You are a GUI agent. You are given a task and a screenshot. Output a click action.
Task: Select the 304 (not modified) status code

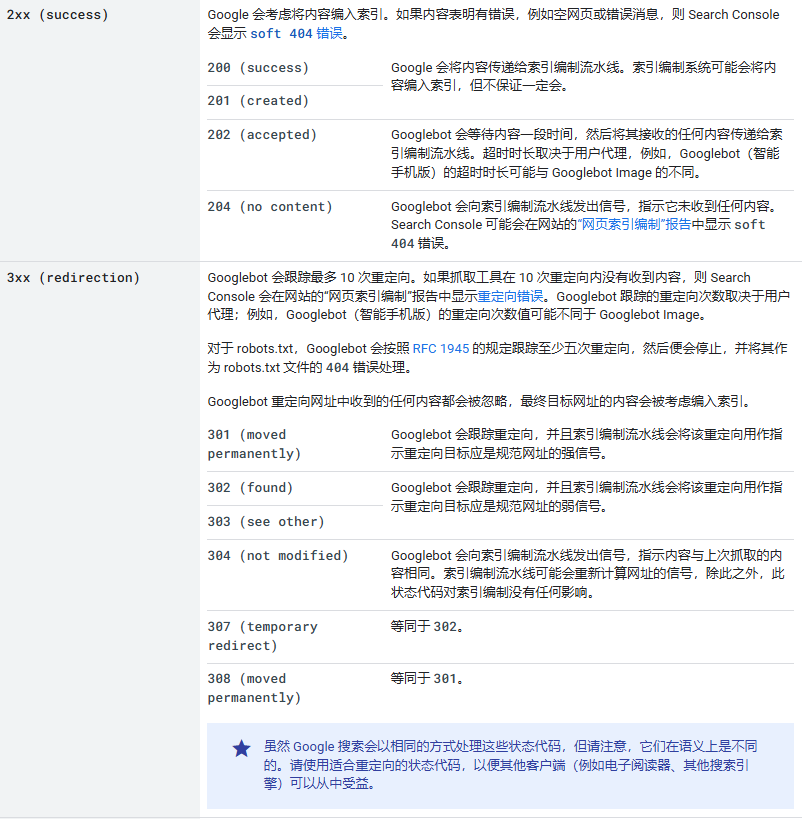click(278, 556)
